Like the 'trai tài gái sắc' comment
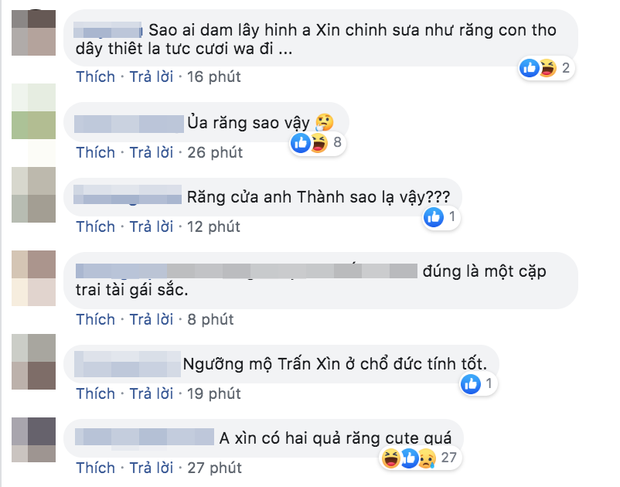 click(95, 319)
